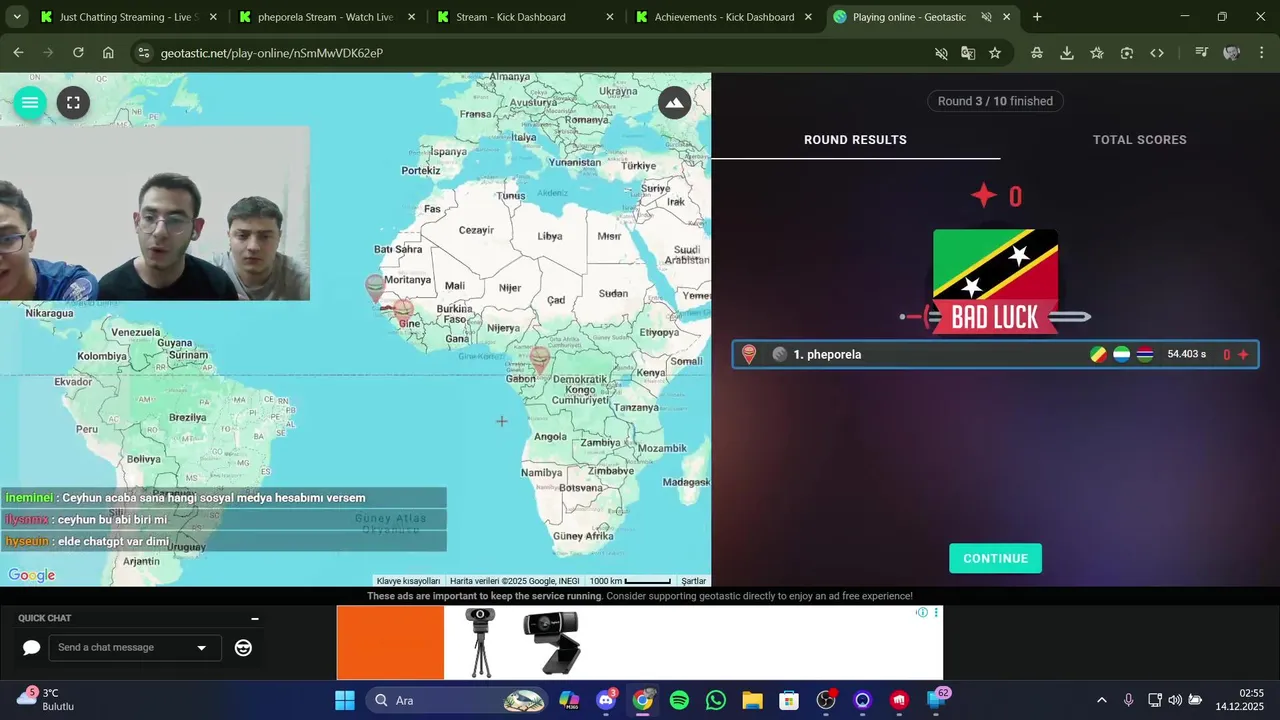The image size is (1280, 720).
Task: Open File Explorer from taskbar
Action: (x=752, y=700)
